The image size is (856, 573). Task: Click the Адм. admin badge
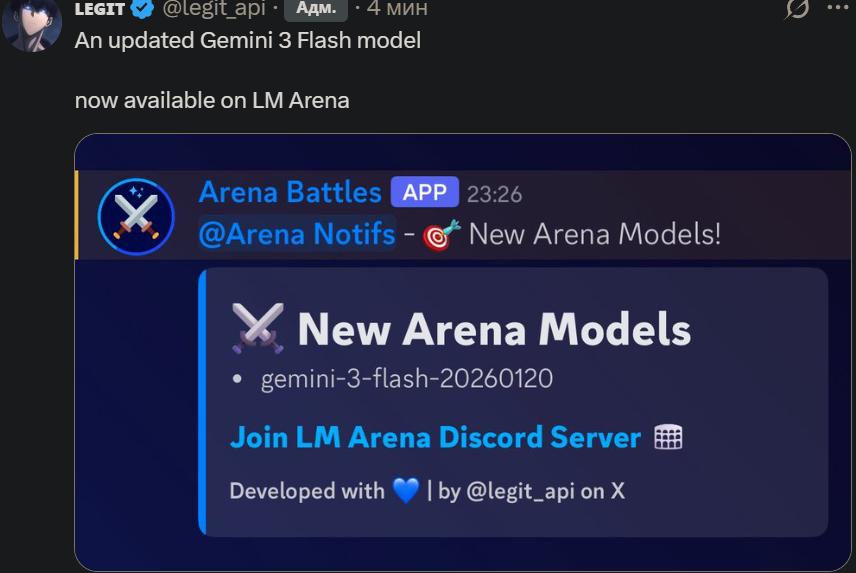tap(316, 8)
